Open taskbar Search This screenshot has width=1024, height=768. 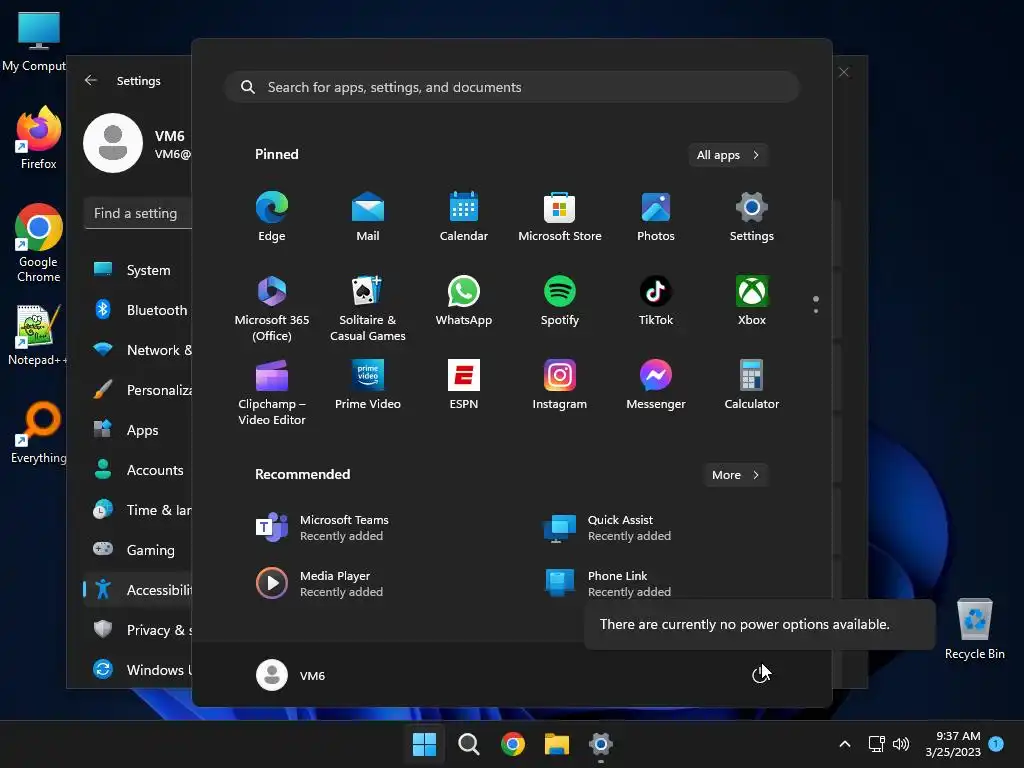tap(468, 744)
